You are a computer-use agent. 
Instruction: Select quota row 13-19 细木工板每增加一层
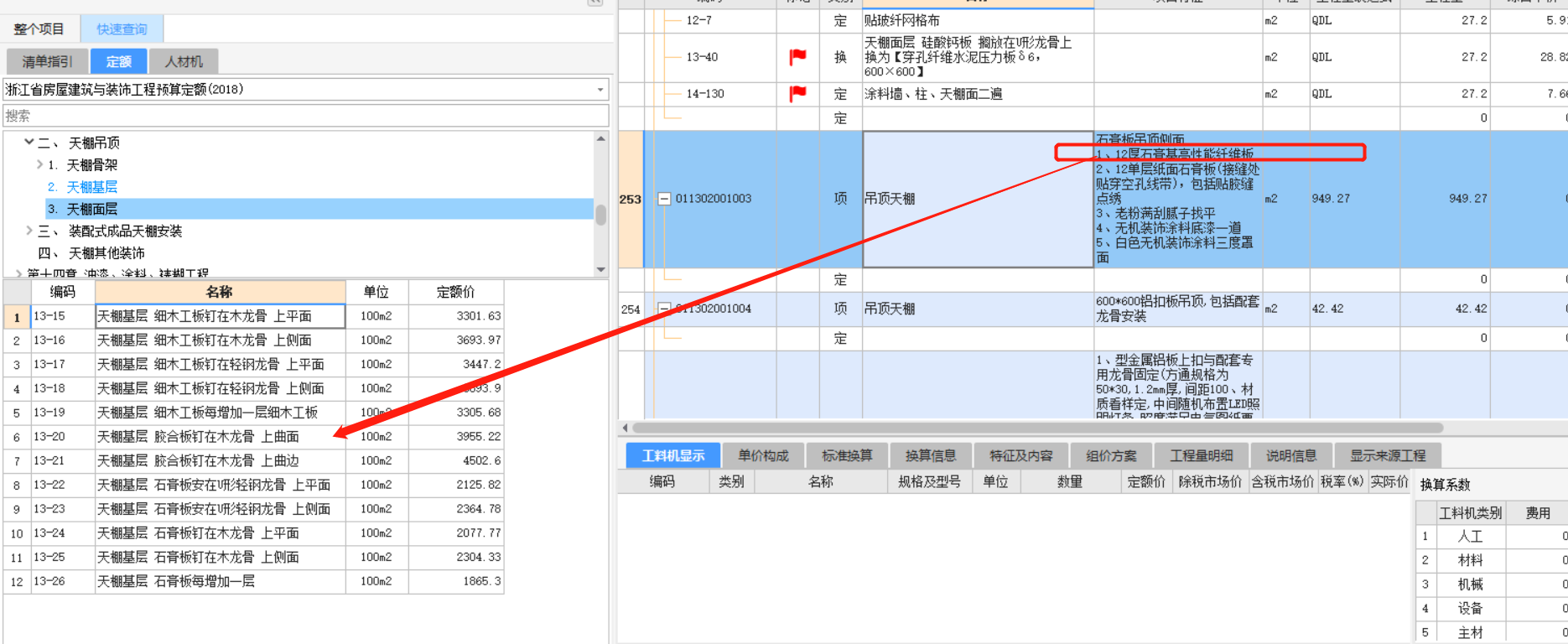pos(254,413)
